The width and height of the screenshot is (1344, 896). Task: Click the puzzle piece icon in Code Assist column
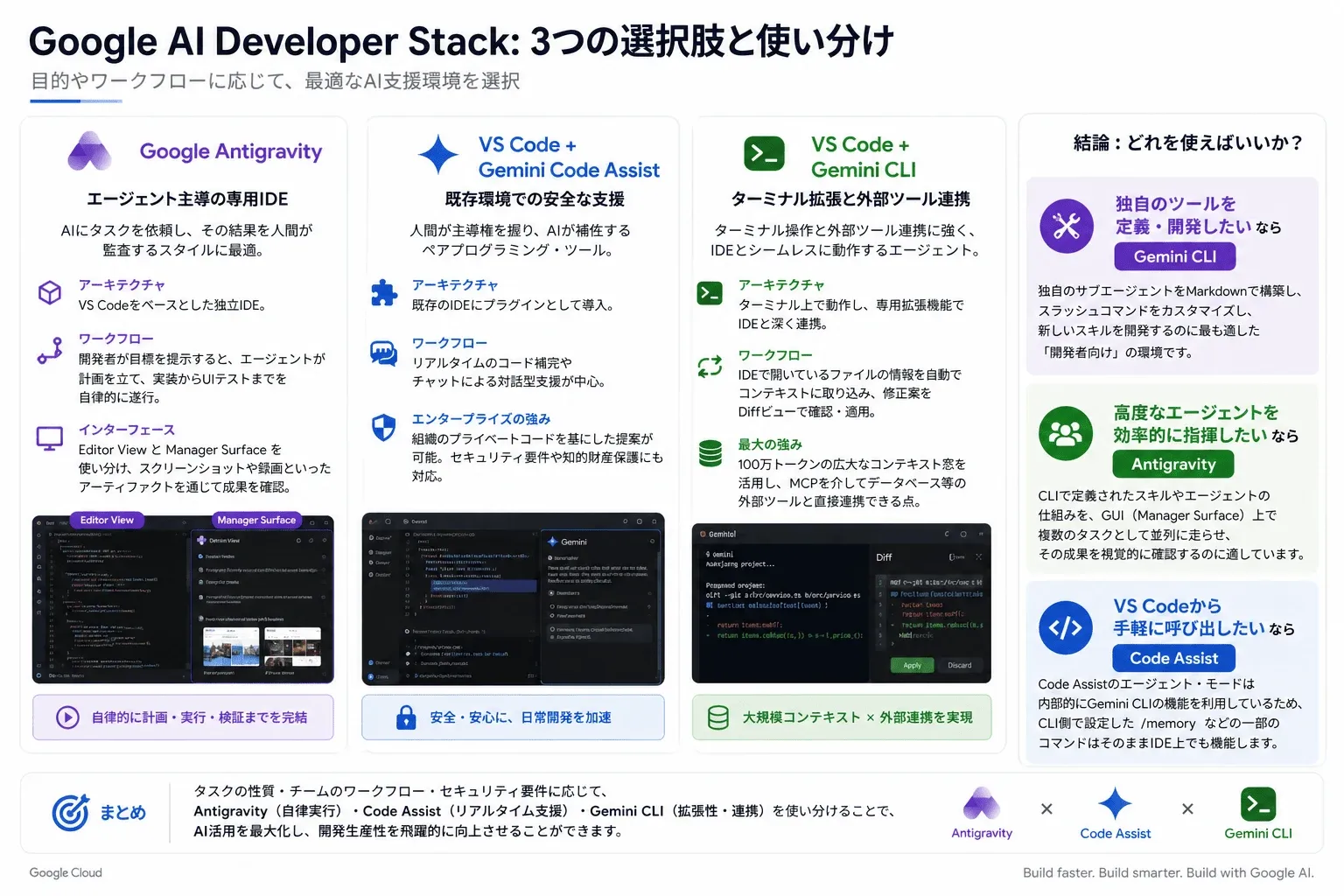(x=384, y=292)
